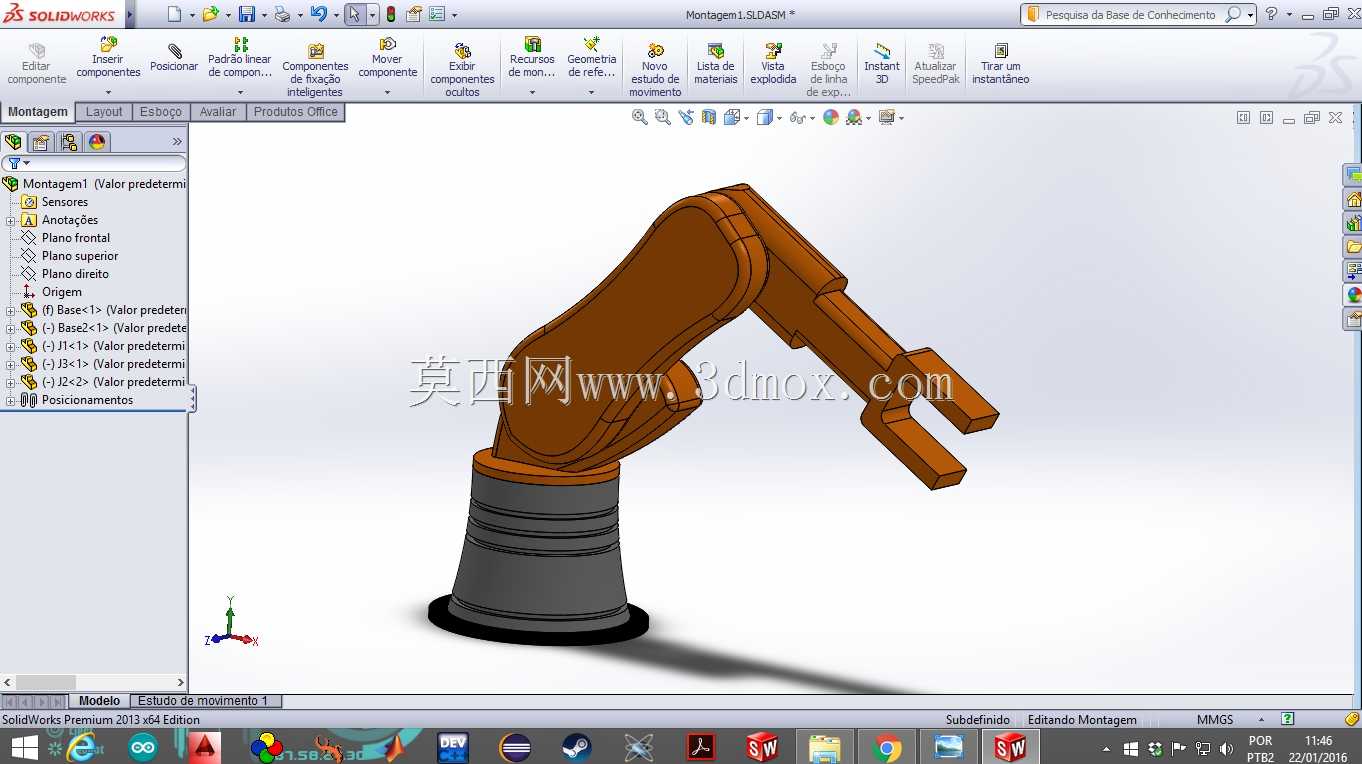
Task: Click the Open file folder icon
Action: point(210,14)
